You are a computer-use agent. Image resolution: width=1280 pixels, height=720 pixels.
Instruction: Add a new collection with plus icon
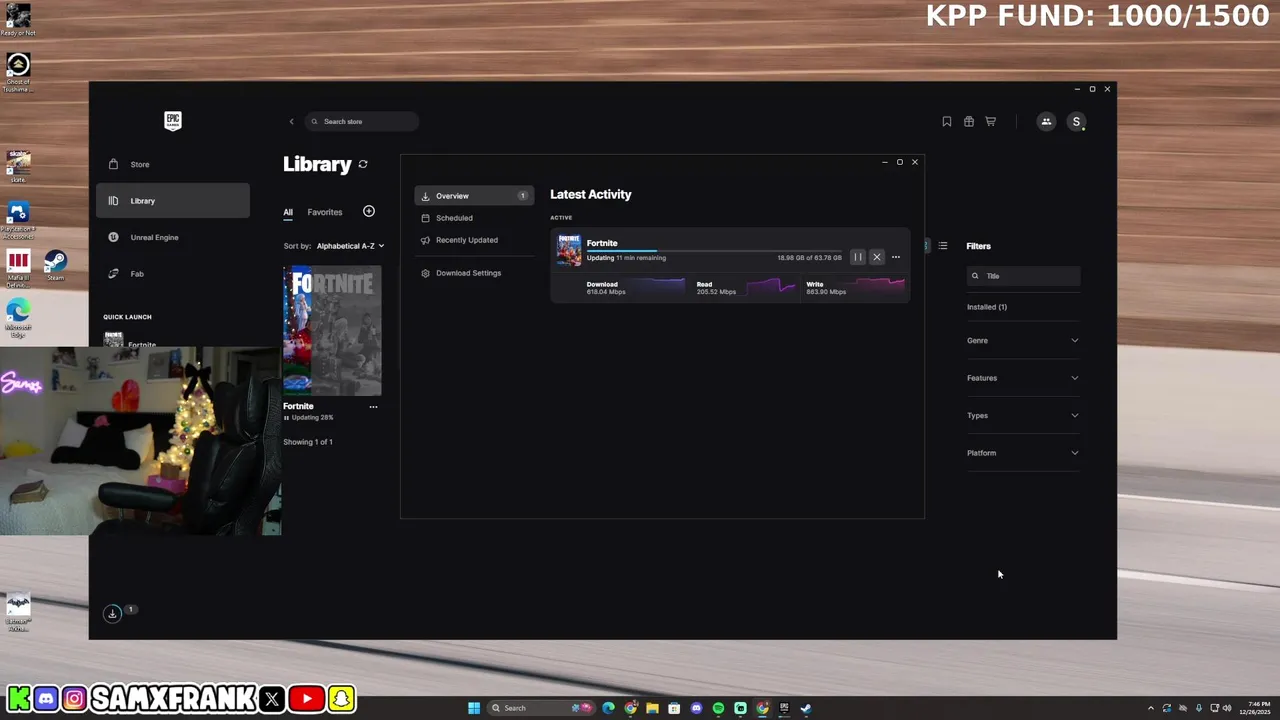click(369, 211)
